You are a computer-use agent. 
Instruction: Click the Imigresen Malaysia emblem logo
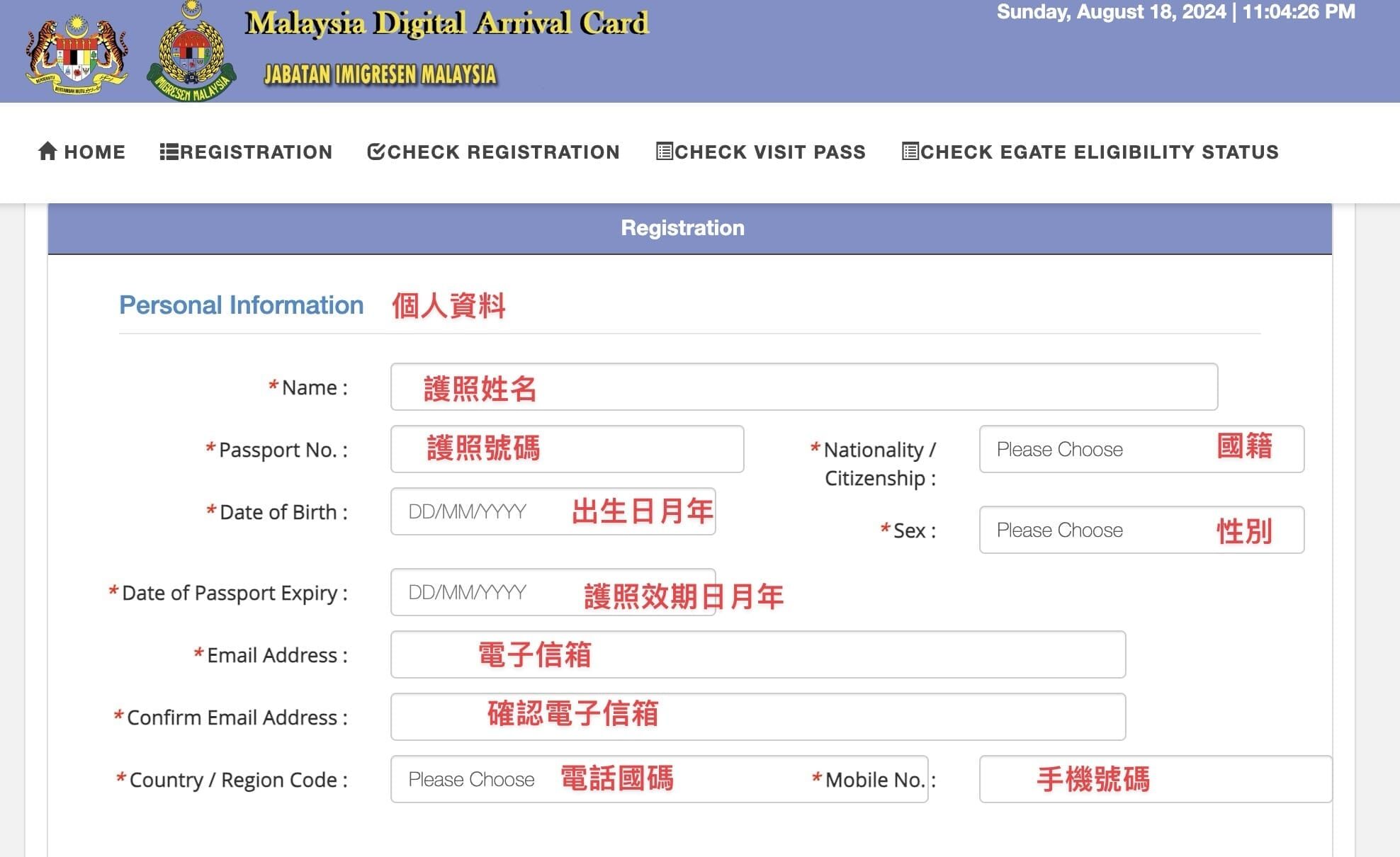click(x=191, y=54)
